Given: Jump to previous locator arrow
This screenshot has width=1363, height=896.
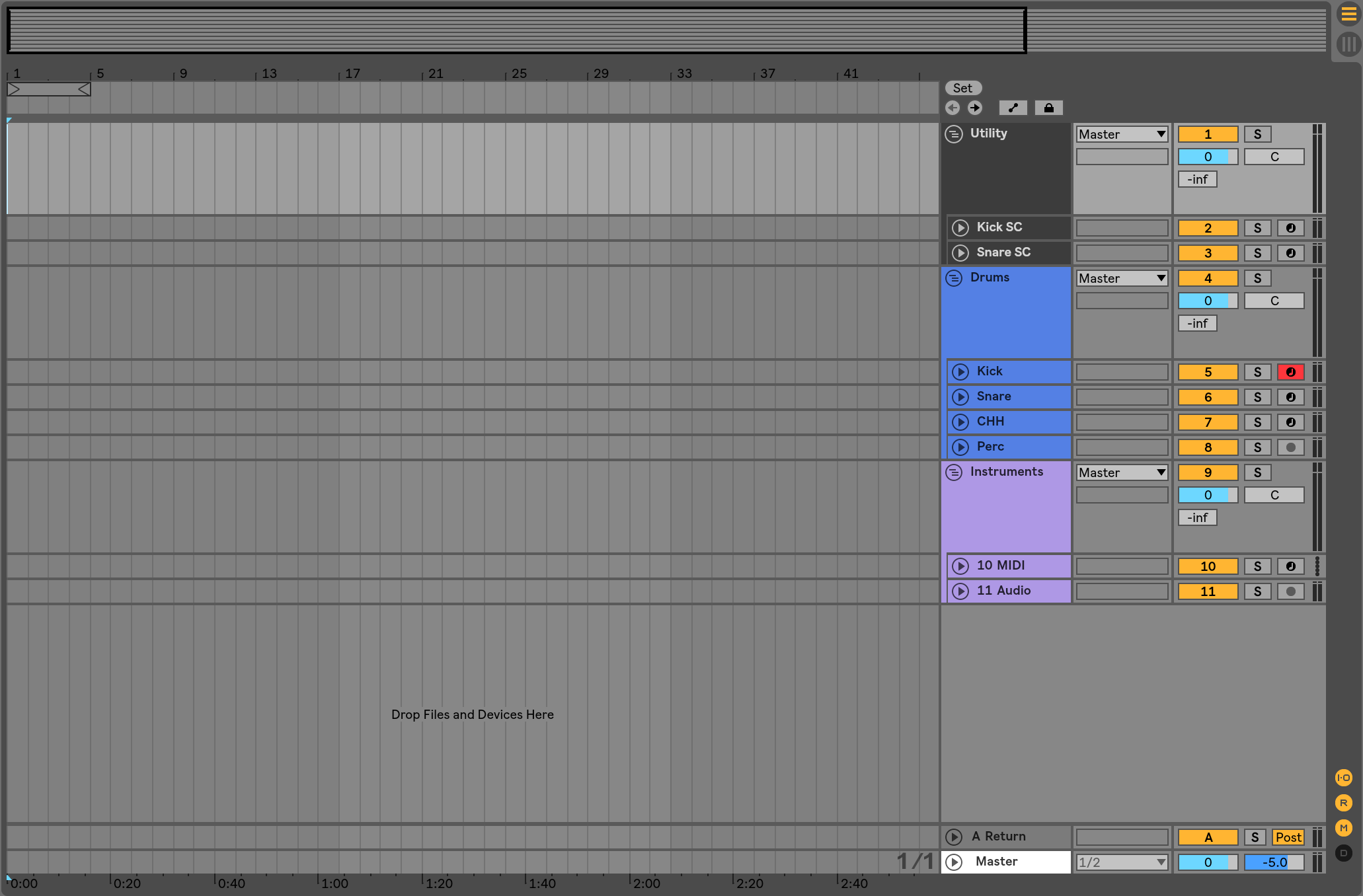Looking at the screenshot, I should point(953,108).
